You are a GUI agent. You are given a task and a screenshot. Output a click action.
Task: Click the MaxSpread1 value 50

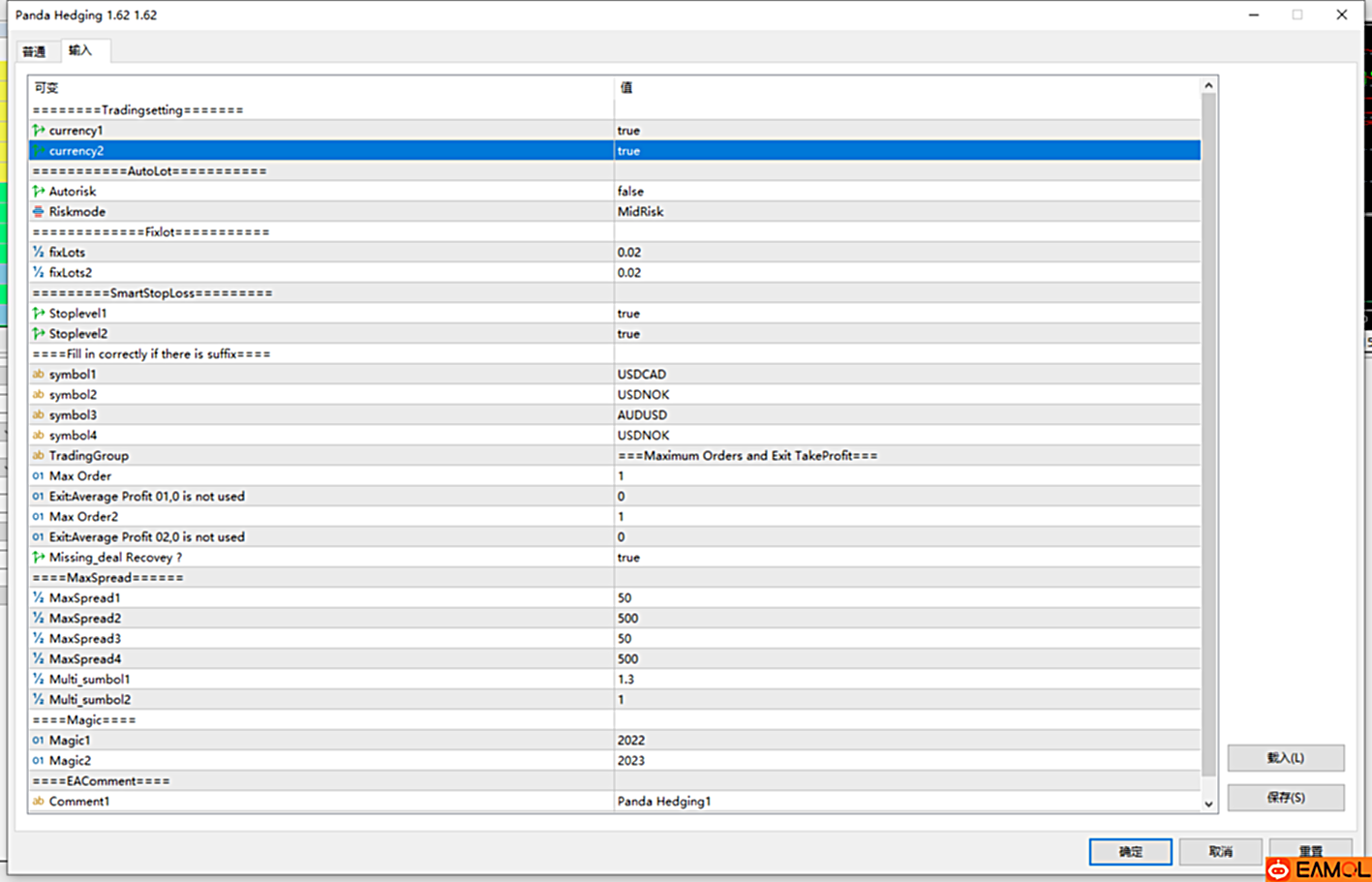click(625, 597)
